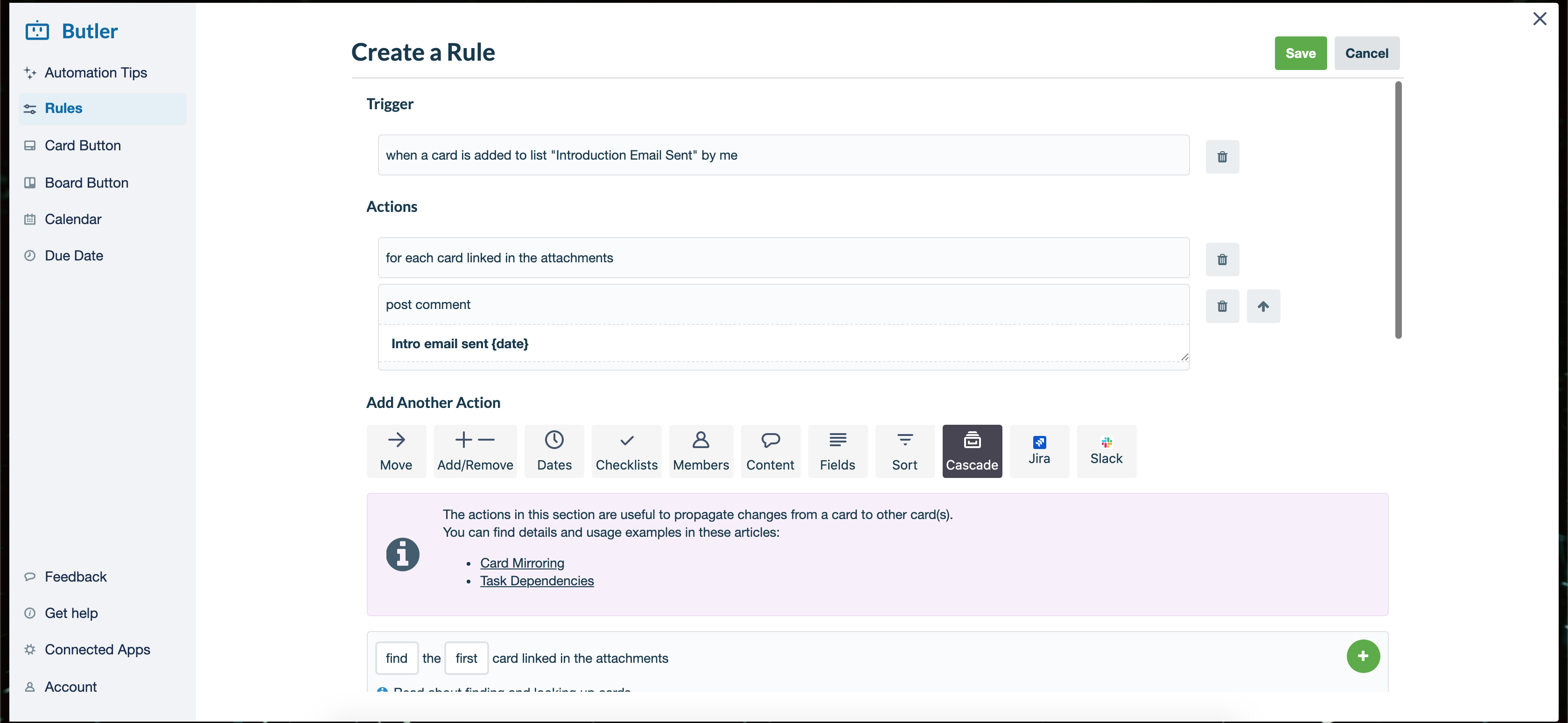This screenshot has height=723, width=1568.
Task: Open the Dates actions category
Action: [x=554, y=451]
